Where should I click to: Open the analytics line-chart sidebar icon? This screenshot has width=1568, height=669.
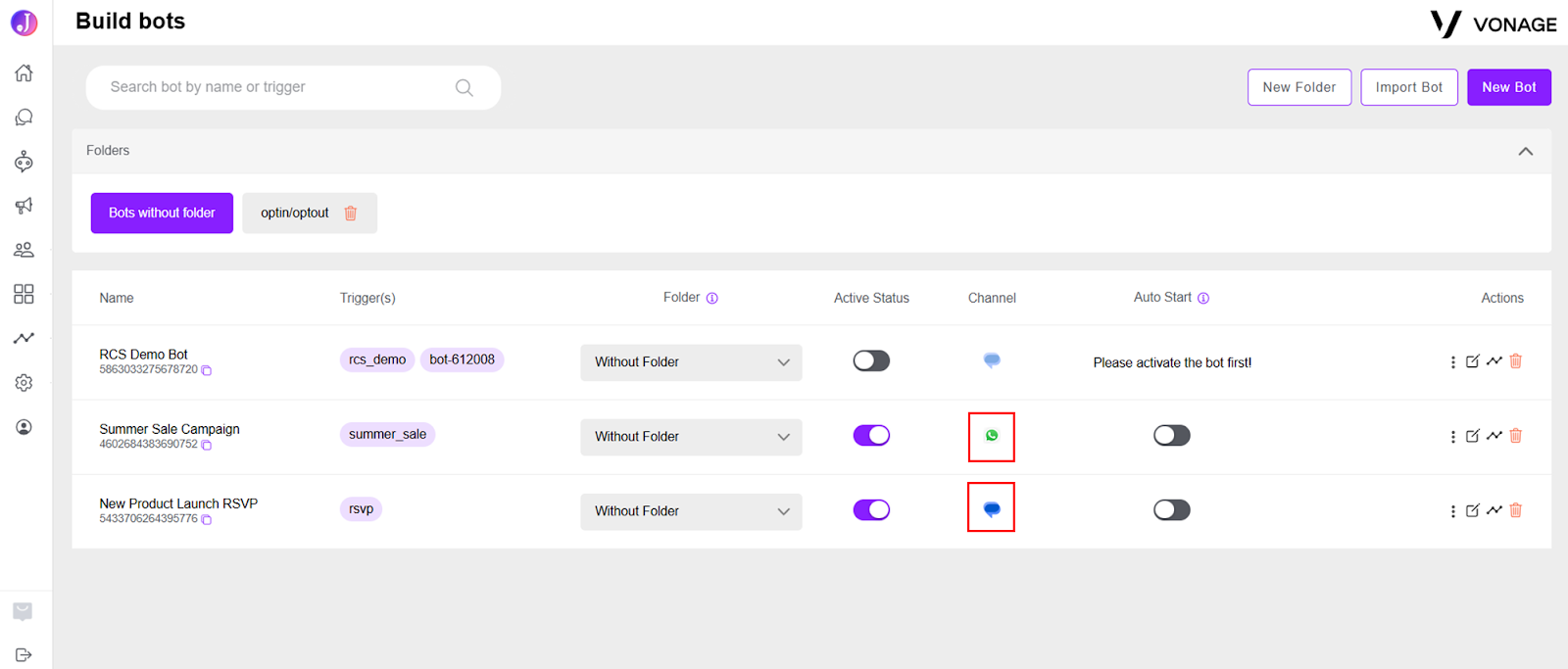pyautogui.click(x=24, y=338)
